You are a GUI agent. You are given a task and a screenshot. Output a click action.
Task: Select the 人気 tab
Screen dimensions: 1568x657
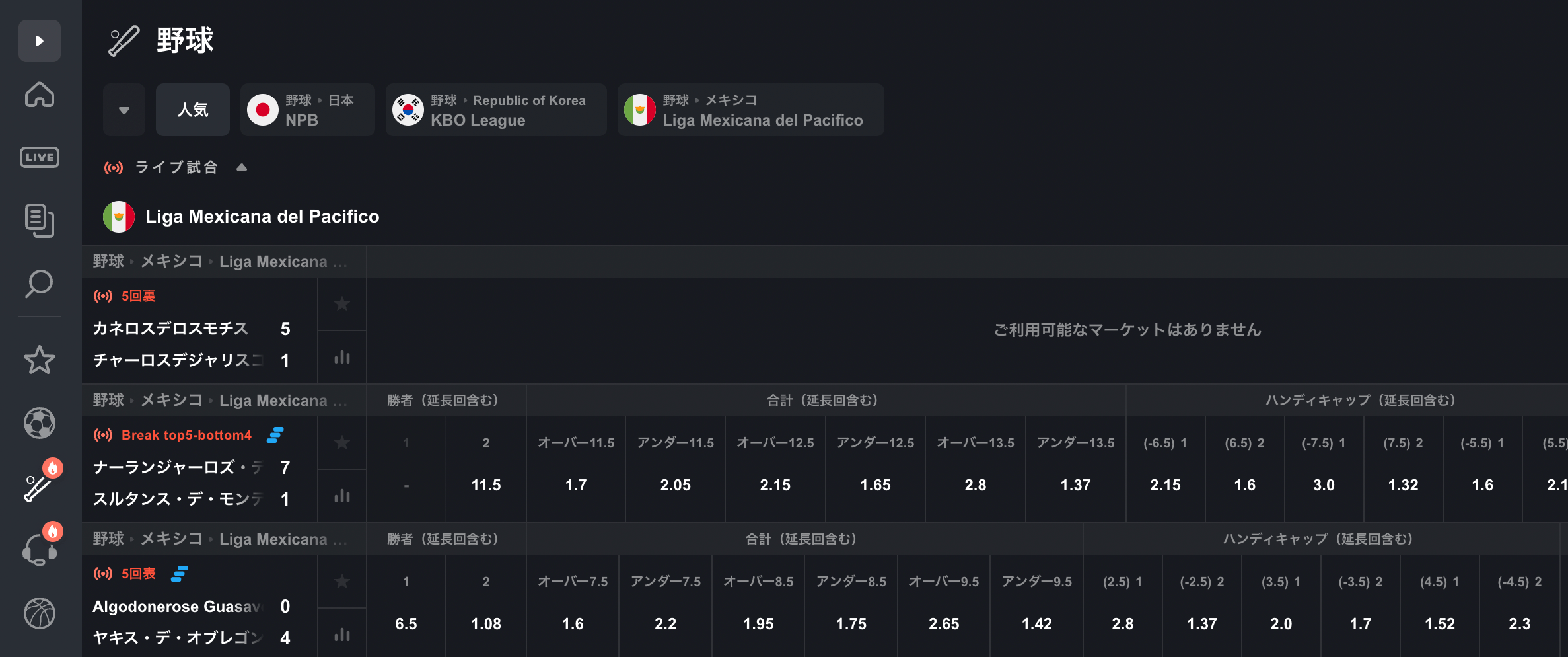[x=193, y=110]
